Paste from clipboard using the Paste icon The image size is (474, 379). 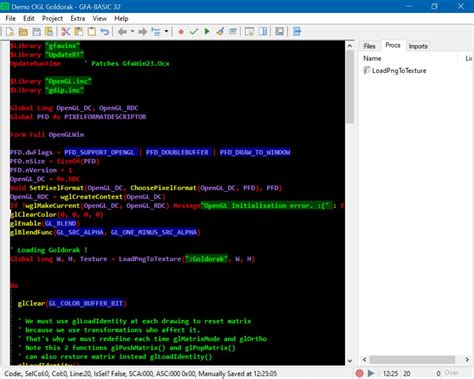click(92, 32)
